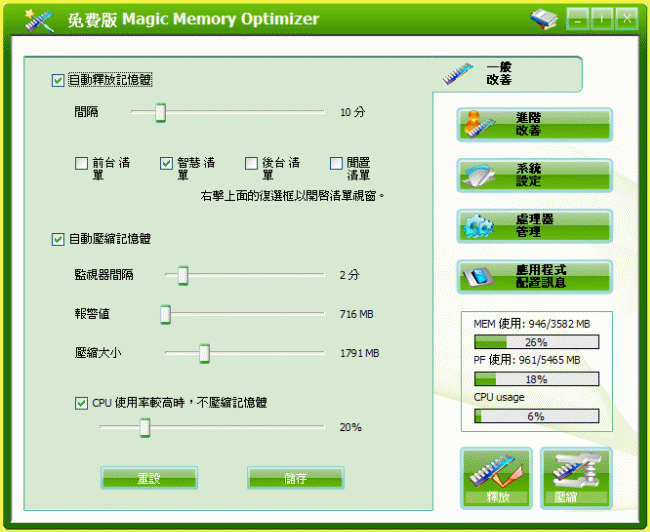Click the magic wand app icon in title bar
Viewport: 650px width, 532px height.
(x=38, y=18)
